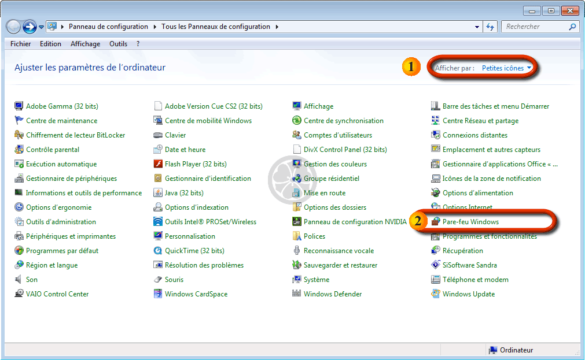This screenshot has width=585, height=360.
Task: Open Gestionnaire de périphériques link
Action: coord(71,178)
